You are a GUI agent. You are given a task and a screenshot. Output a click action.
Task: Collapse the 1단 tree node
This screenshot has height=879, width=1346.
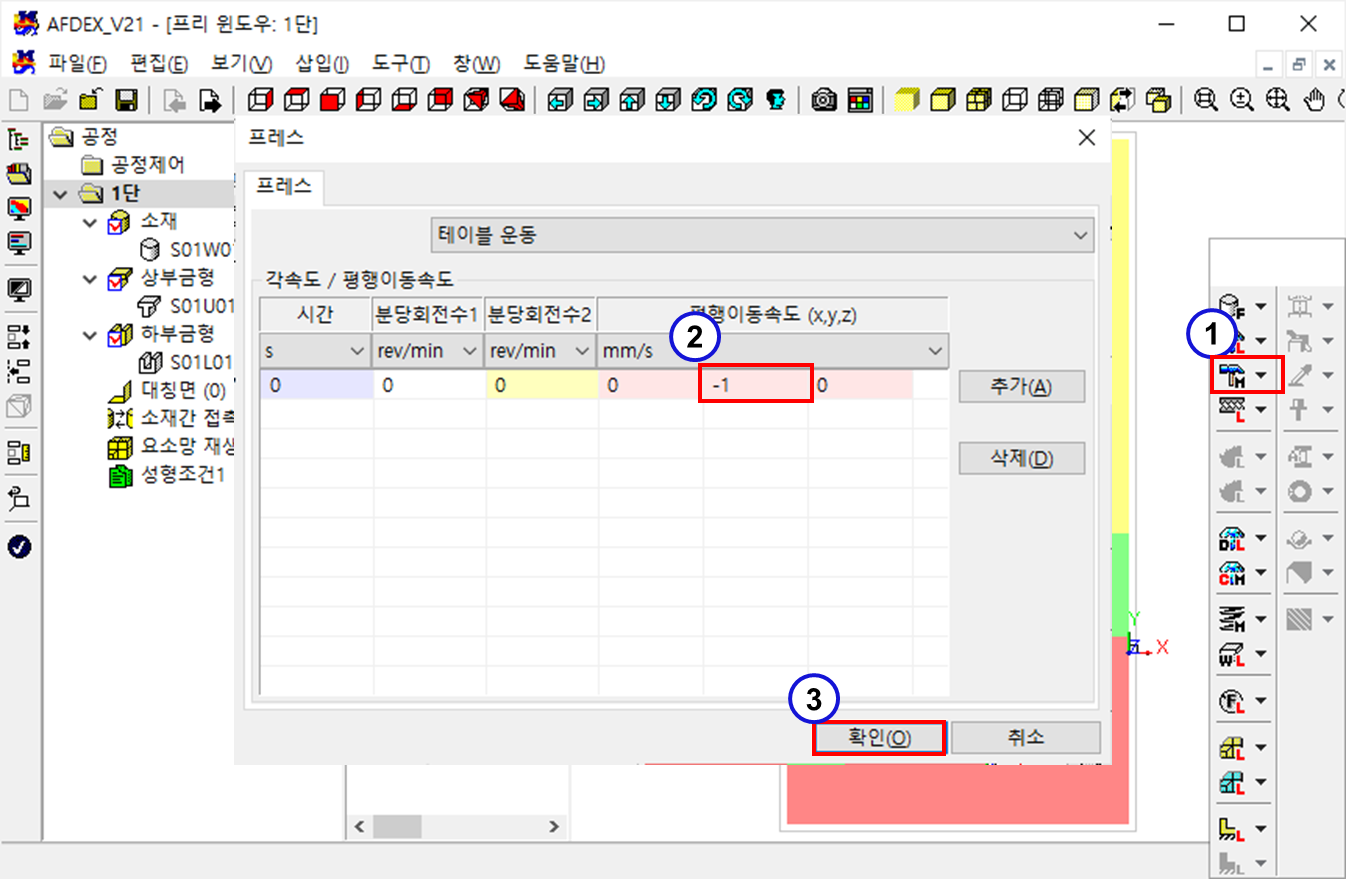click(x=58, y=194)
